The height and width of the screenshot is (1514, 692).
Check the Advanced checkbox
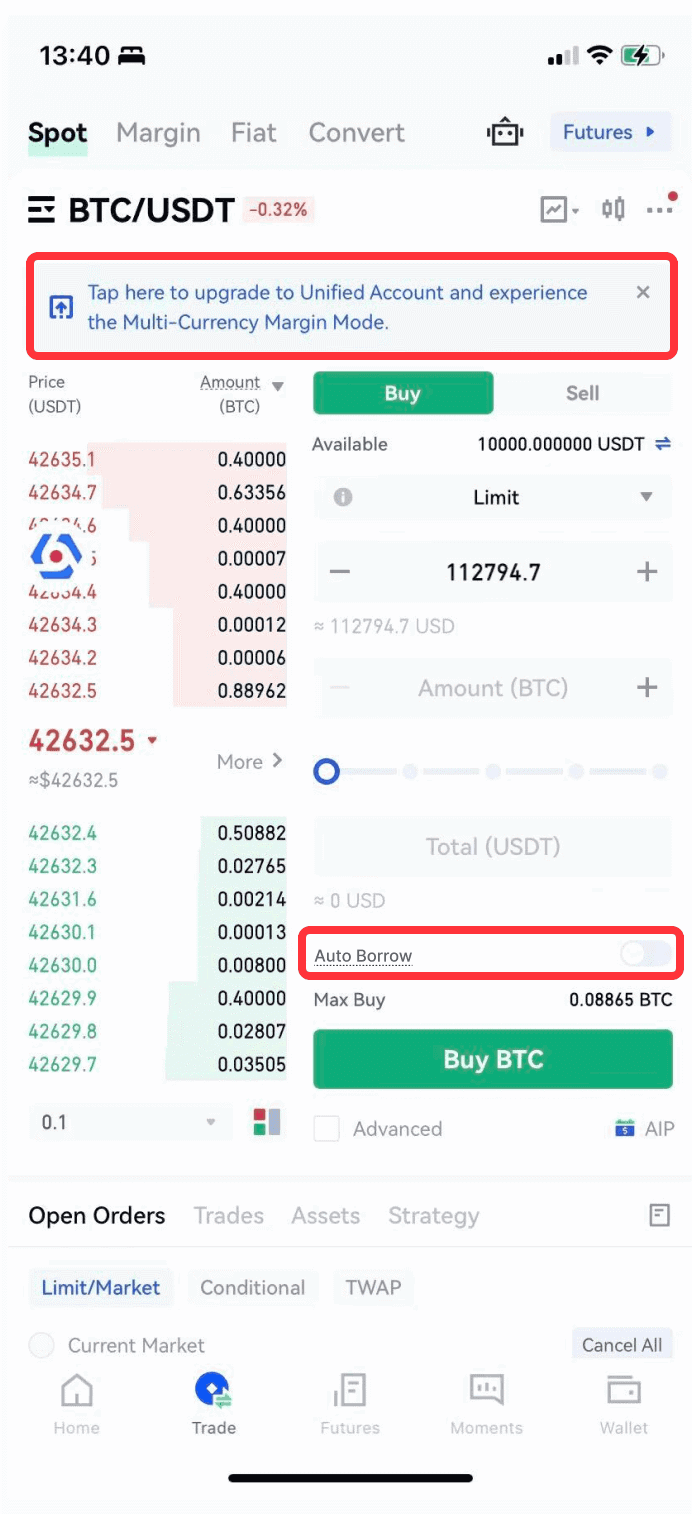[326, 1129]
